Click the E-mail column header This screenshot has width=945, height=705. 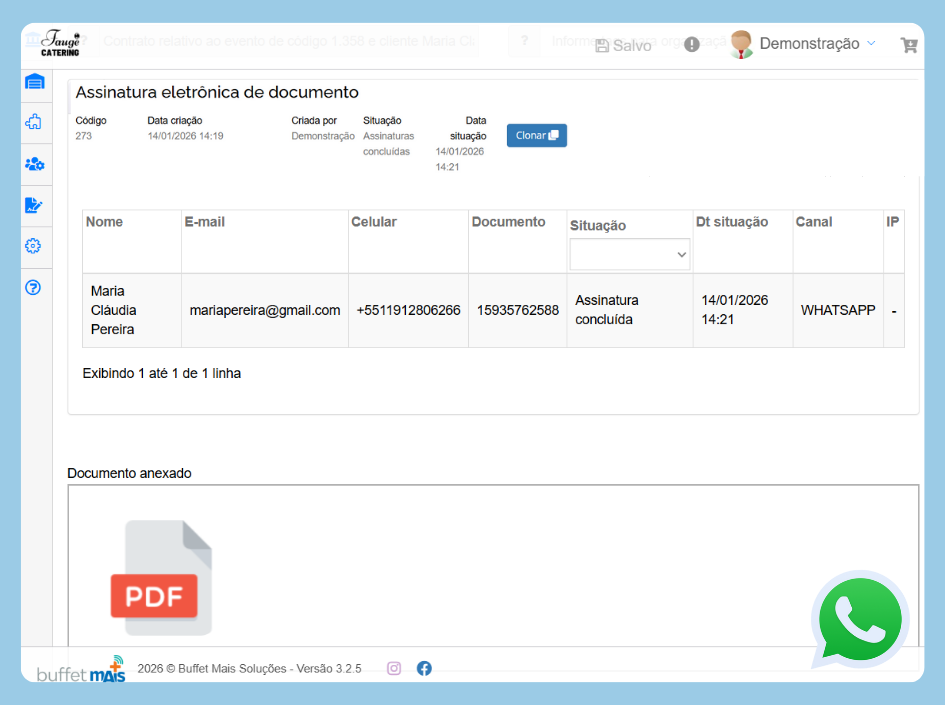tap(205, 222)
